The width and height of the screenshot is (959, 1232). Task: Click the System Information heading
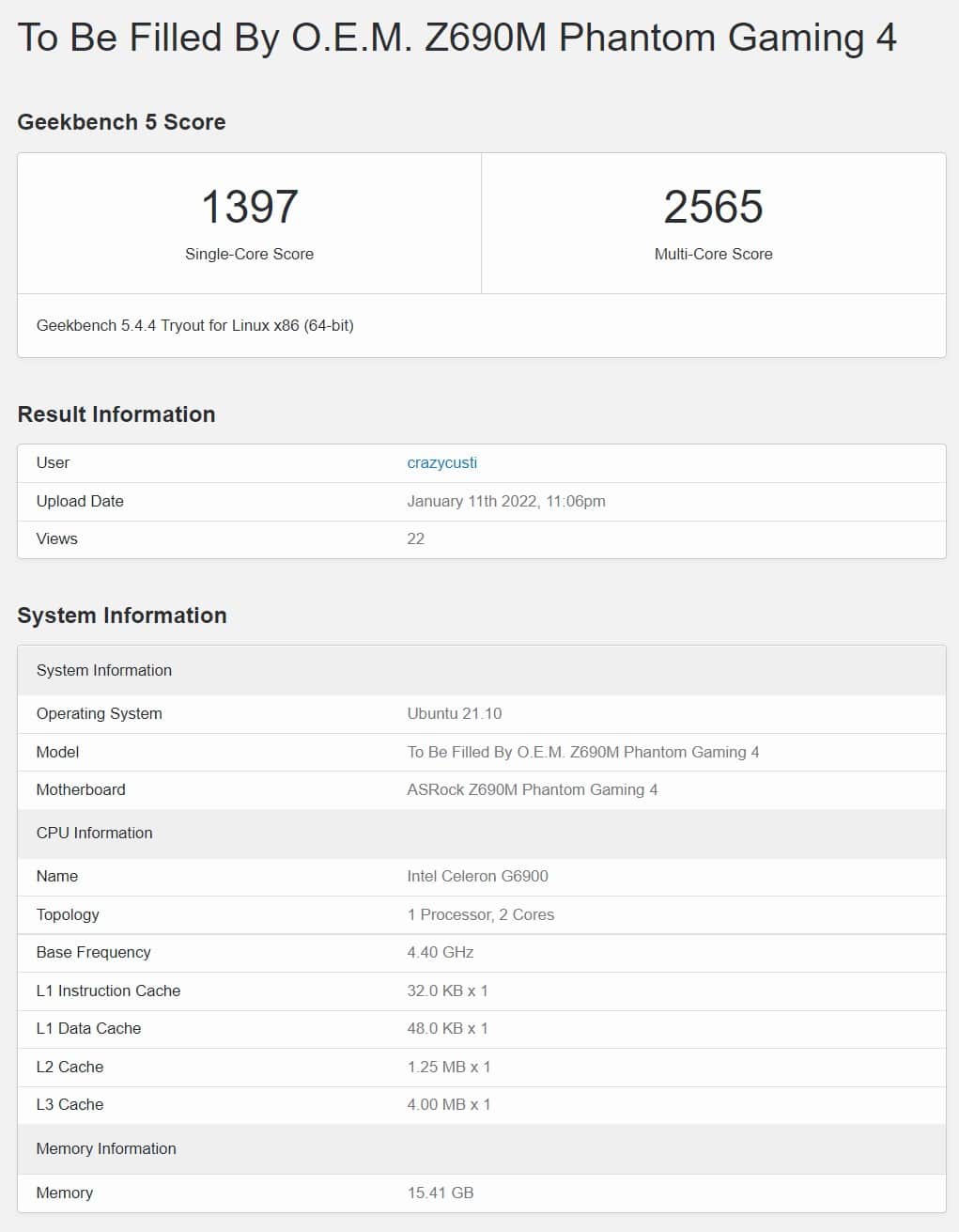[122, 616]
